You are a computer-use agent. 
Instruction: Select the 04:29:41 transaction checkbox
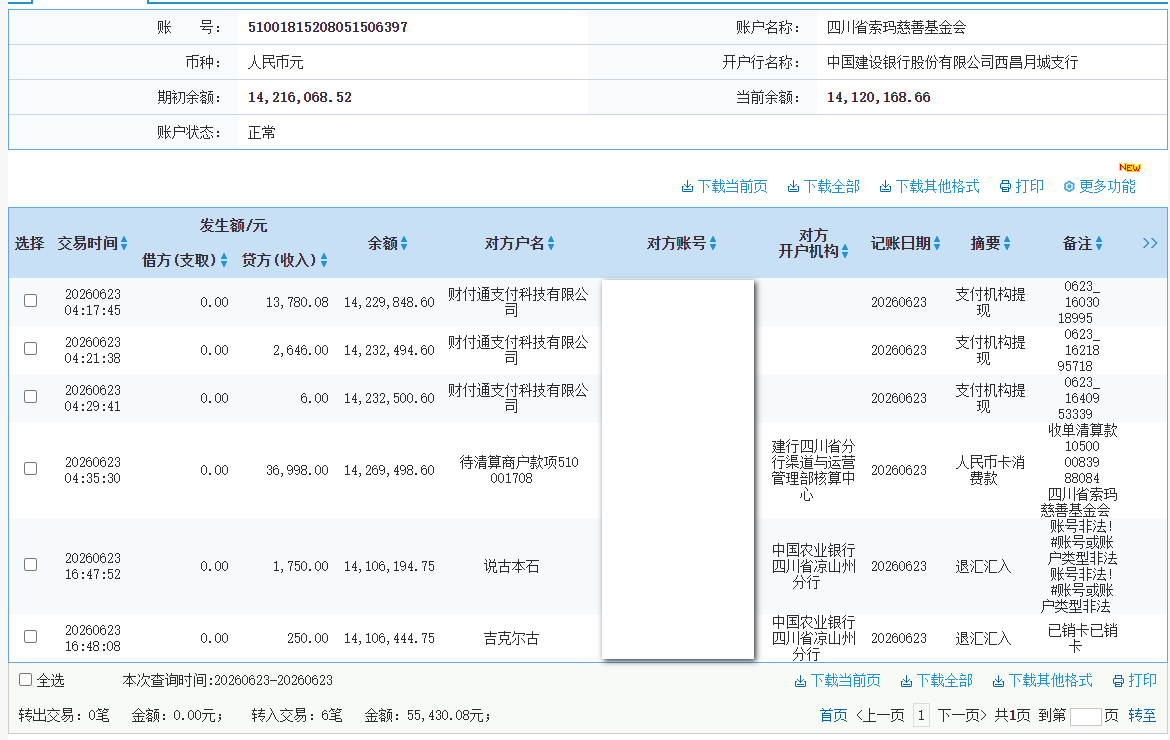(x=31, y=396)
